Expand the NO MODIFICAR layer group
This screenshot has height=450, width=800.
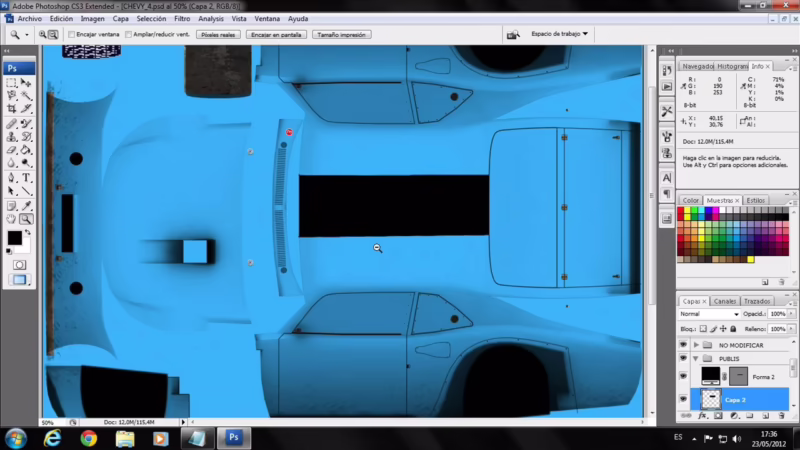[696, 344]
